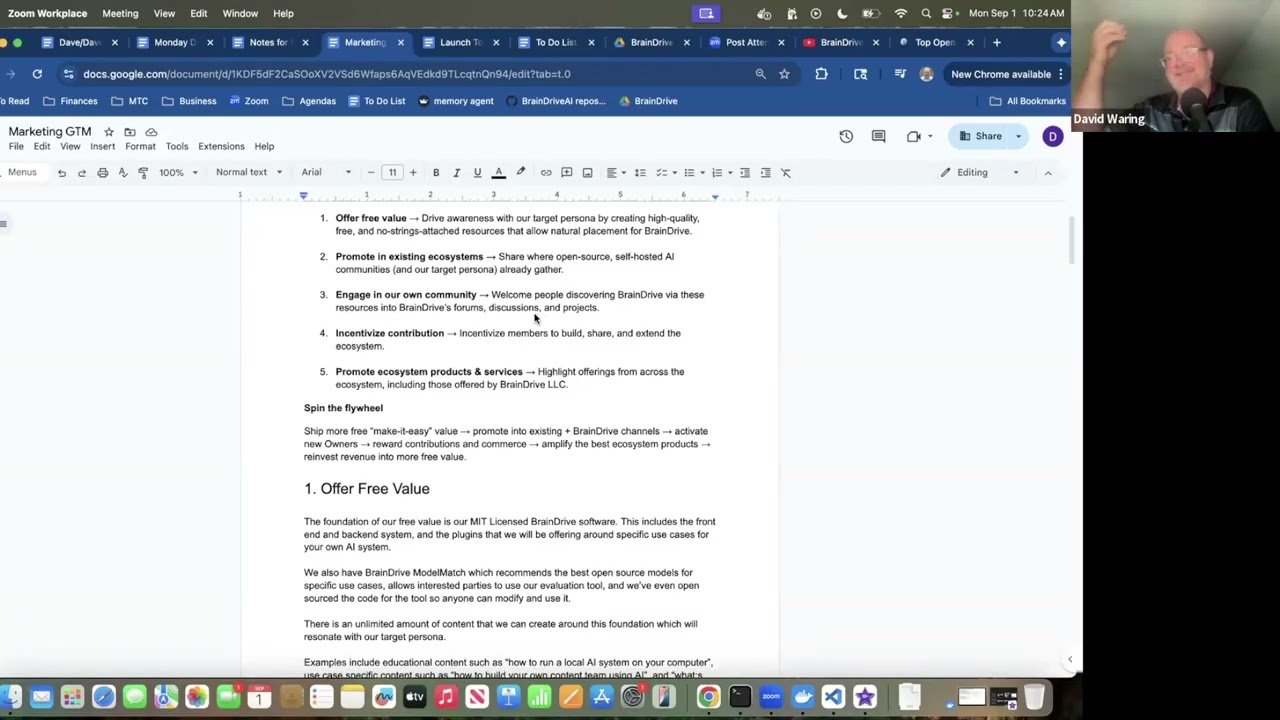Open version history clock icon
Viewport: 1280px width, 720px height.
point(846,136)
